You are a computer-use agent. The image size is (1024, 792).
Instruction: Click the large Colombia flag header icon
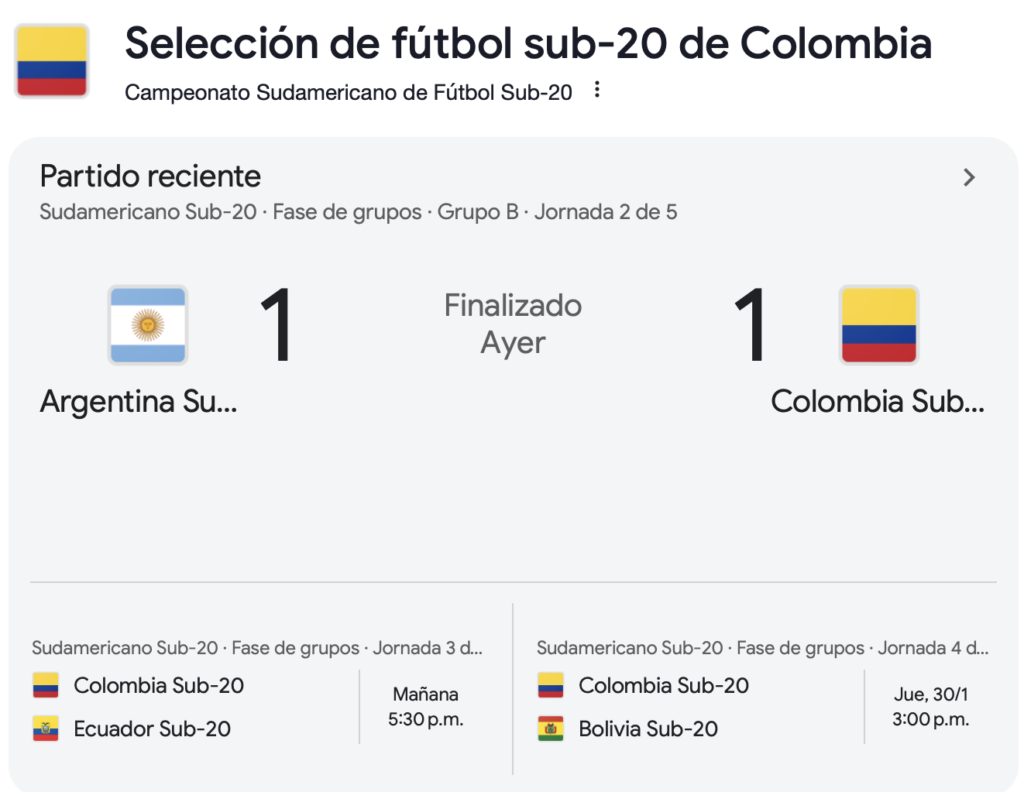pos(52,61)
